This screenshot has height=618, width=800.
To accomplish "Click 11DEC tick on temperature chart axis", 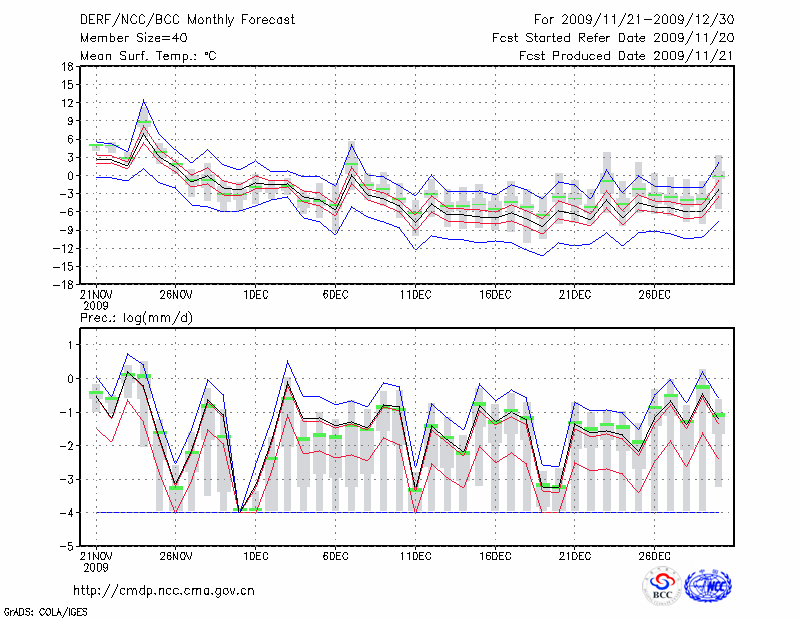I will pyautogui.click(x=415, y=295).
